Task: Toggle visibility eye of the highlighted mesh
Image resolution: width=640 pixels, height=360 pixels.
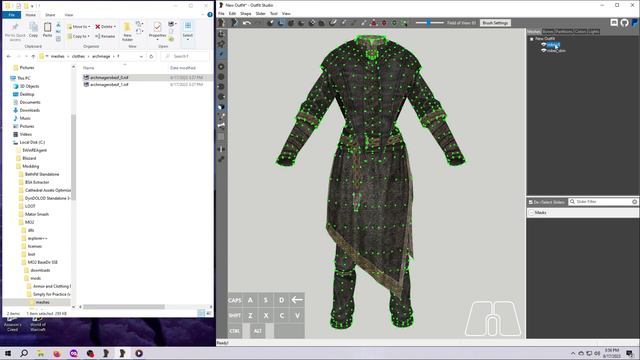Action: (x=544, y=45)
